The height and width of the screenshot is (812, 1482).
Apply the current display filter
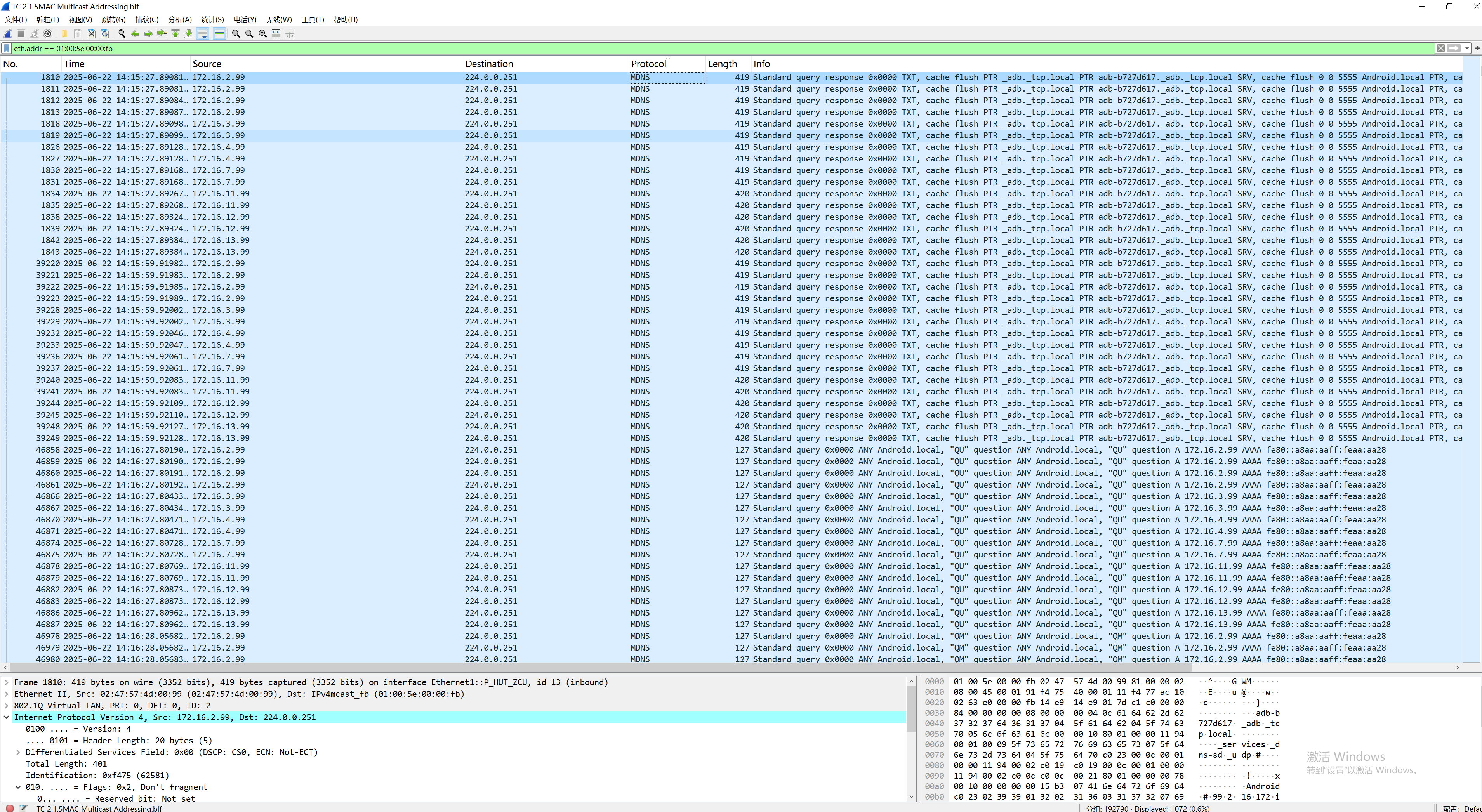[1454, 48]
